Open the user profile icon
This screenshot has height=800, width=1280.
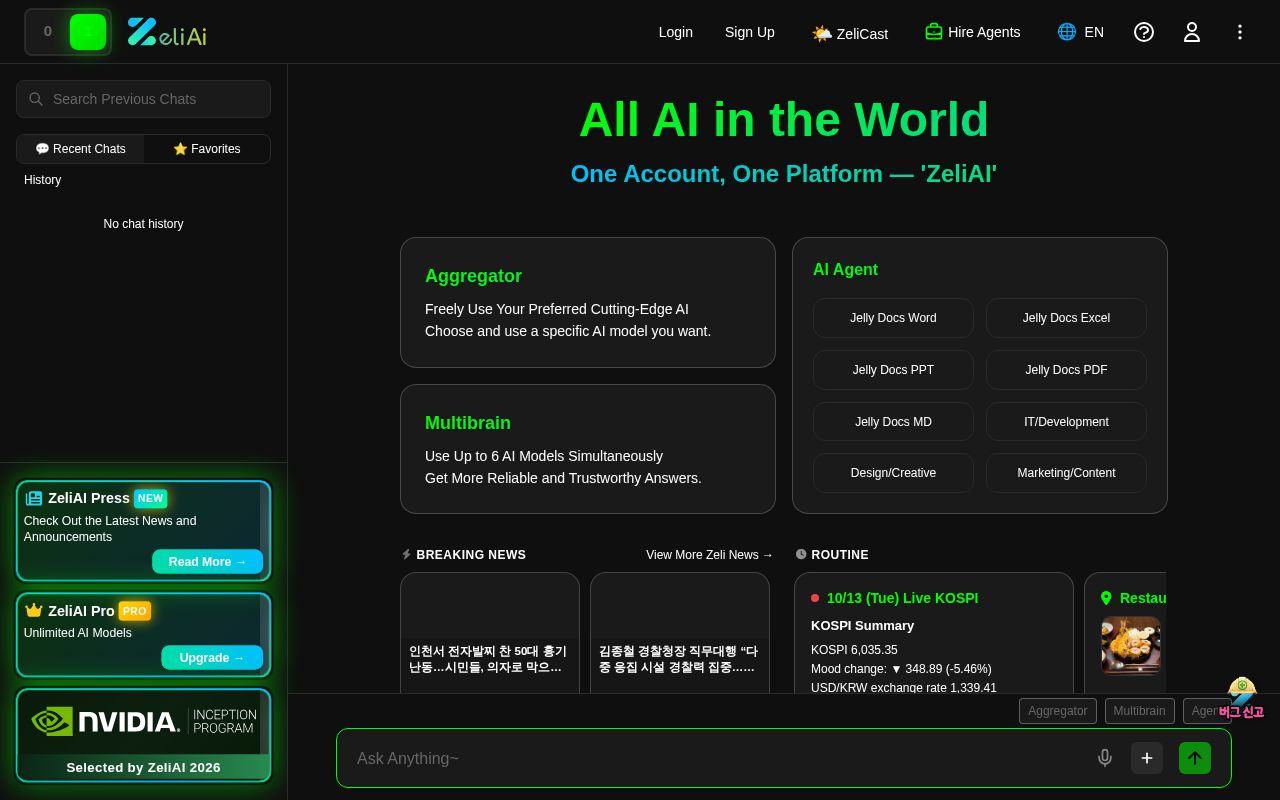1192,32
